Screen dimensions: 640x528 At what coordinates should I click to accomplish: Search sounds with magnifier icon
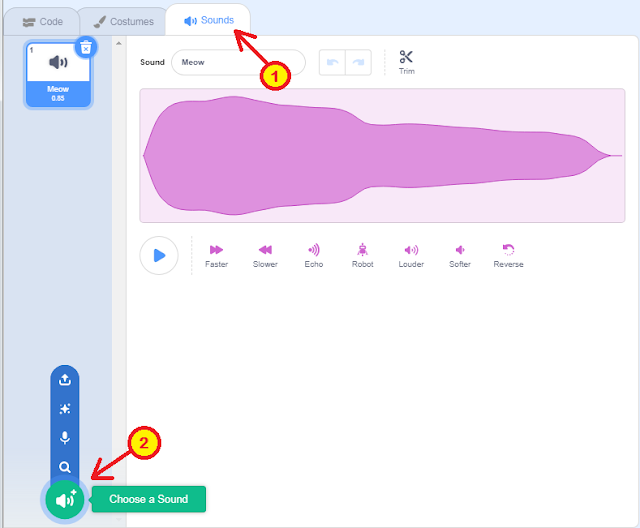[64, 467]
